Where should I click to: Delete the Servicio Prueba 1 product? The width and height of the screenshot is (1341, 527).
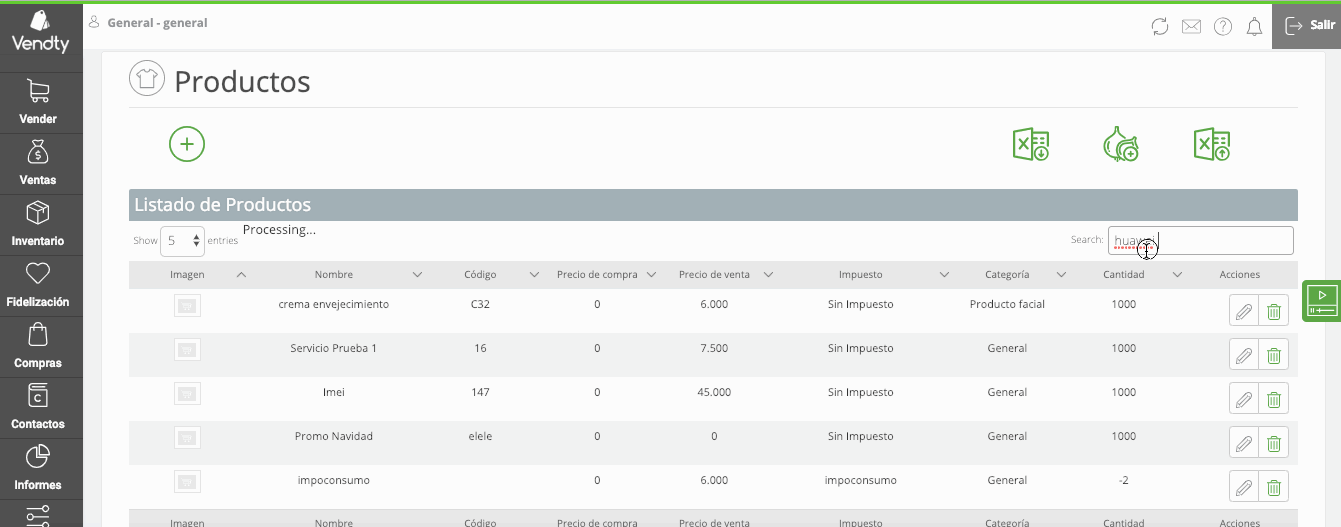[1273, 355]
